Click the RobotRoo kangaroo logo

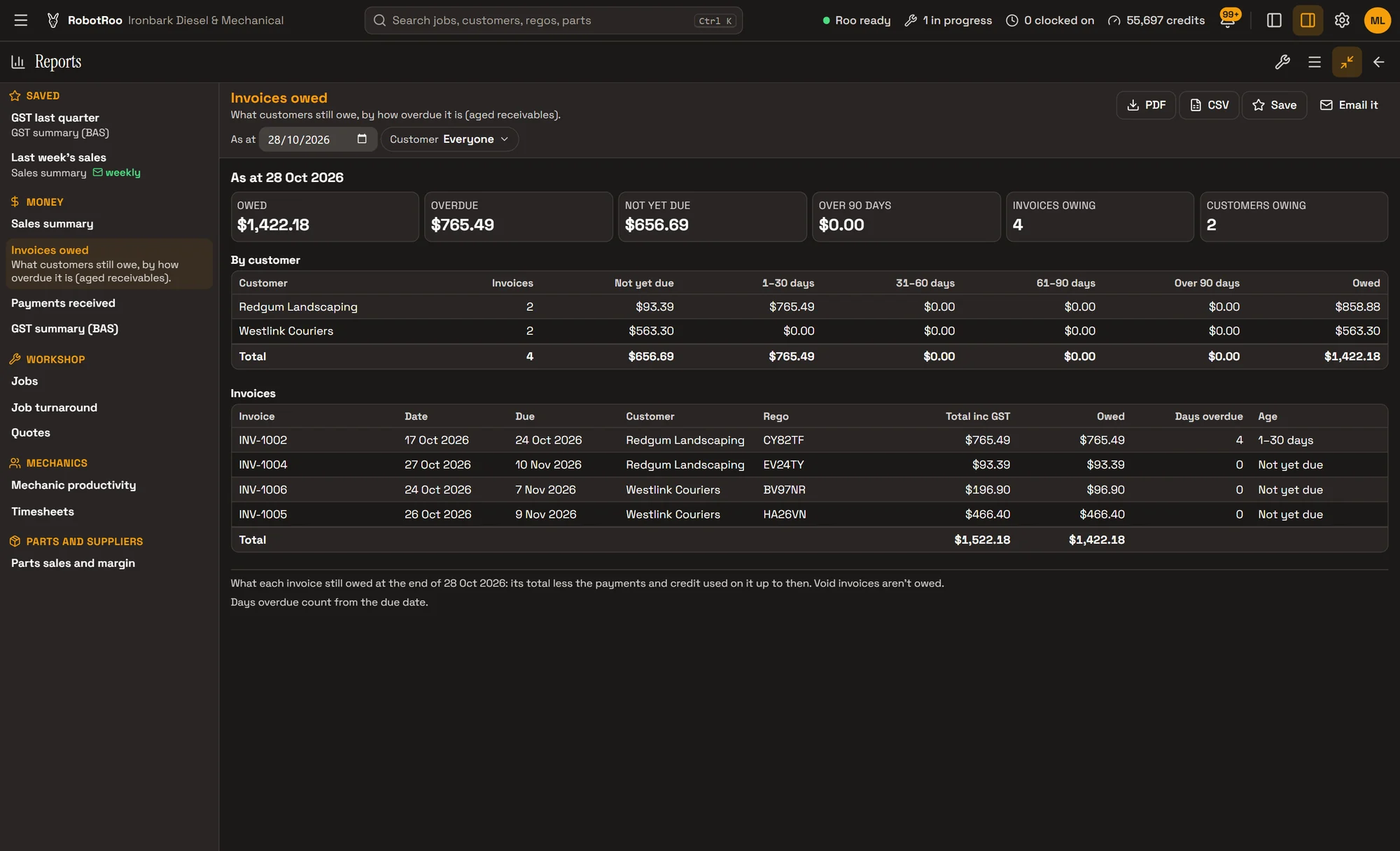[x=53, y=20]
